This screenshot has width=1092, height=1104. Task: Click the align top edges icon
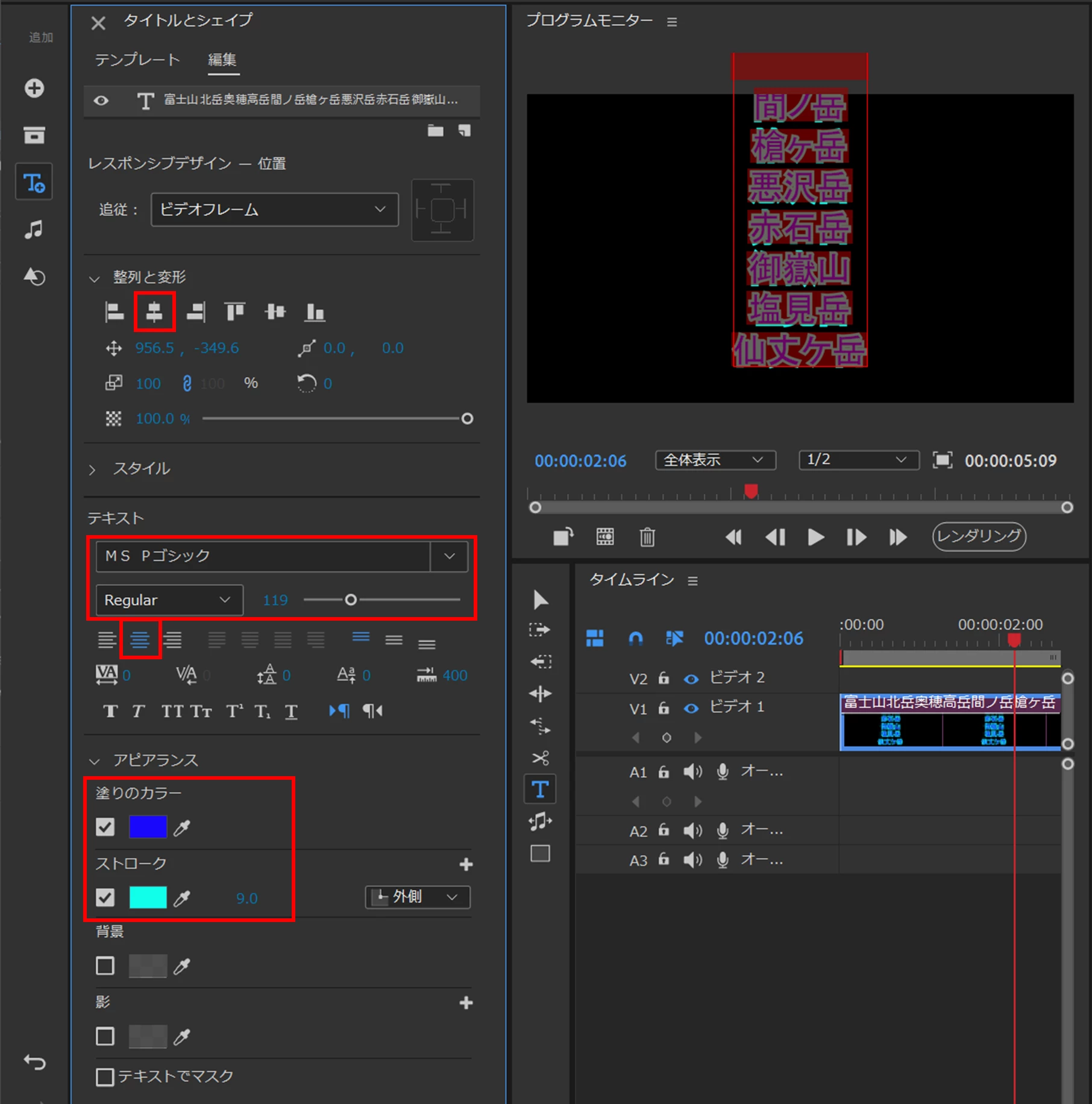click(x=234, y=312)
